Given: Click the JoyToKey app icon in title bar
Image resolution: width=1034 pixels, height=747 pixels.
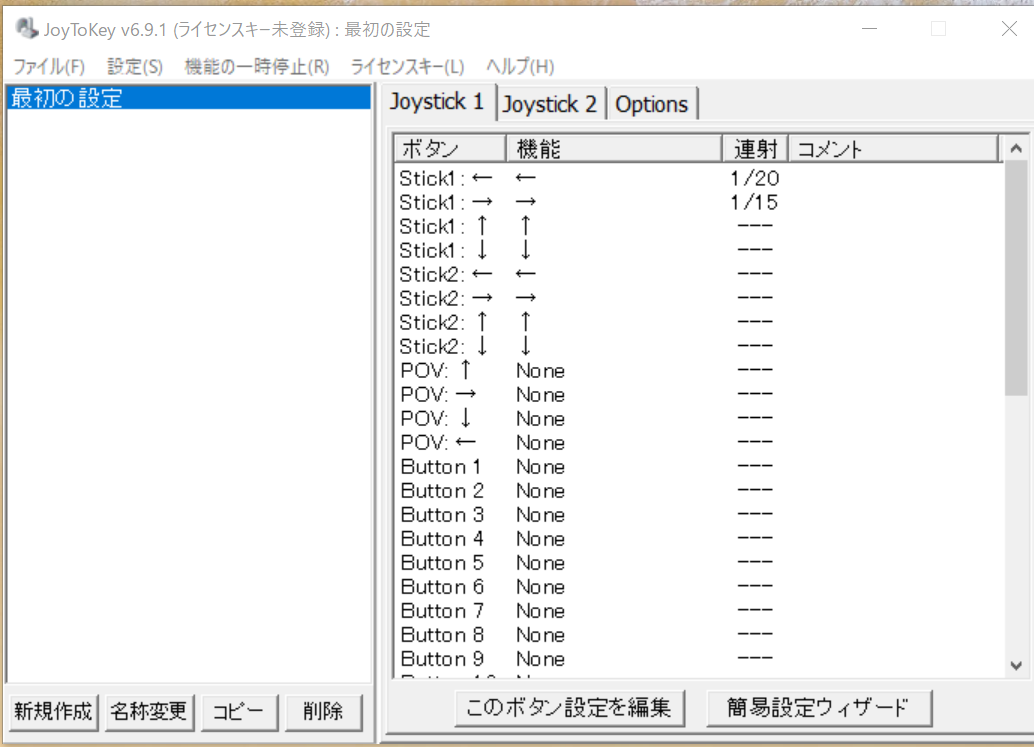Looking at the screenshot, I should (x=26, y=28).
